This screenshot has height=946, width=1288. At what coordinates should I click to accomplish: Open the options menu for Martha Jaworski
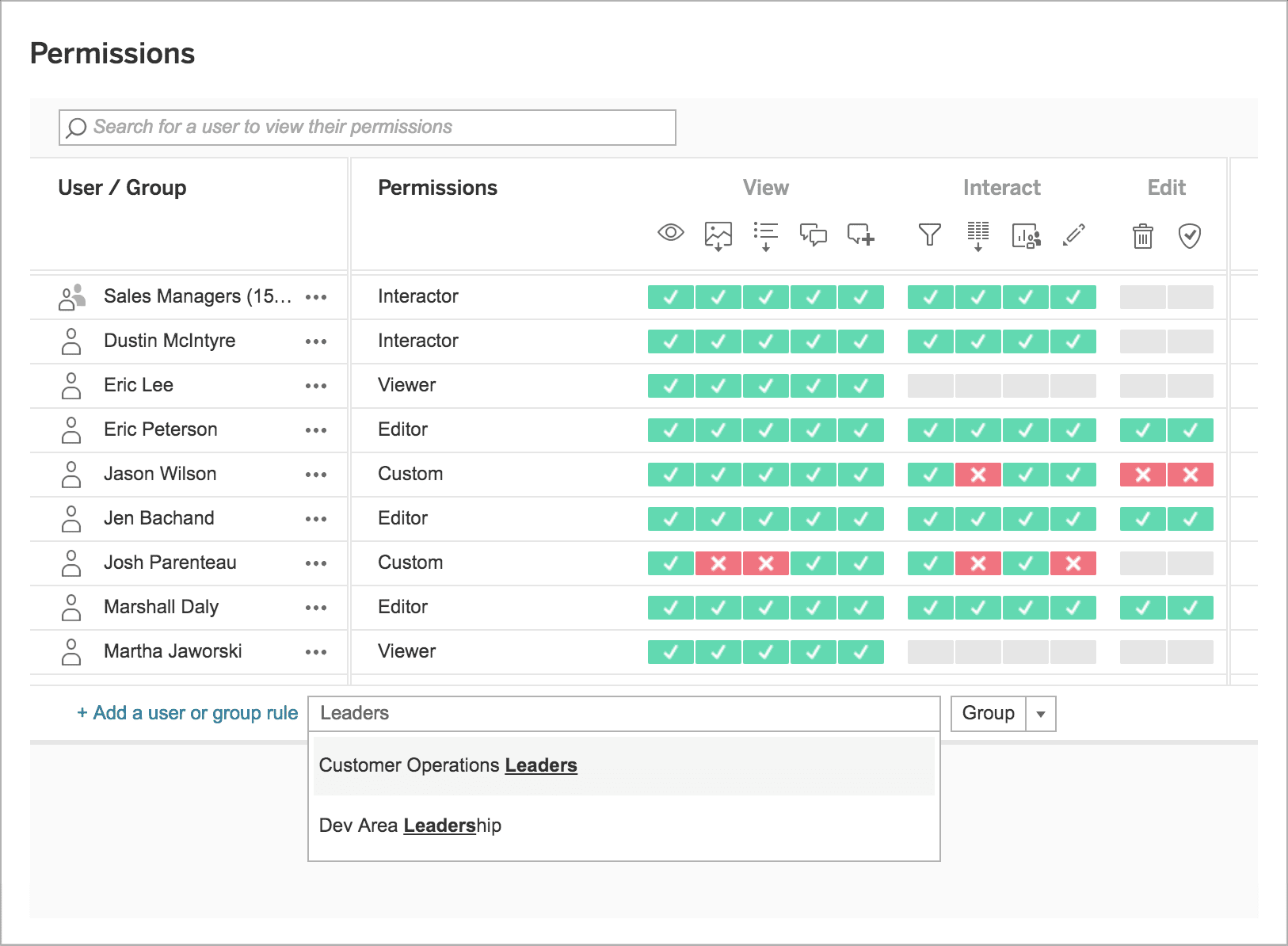point(316,652)
